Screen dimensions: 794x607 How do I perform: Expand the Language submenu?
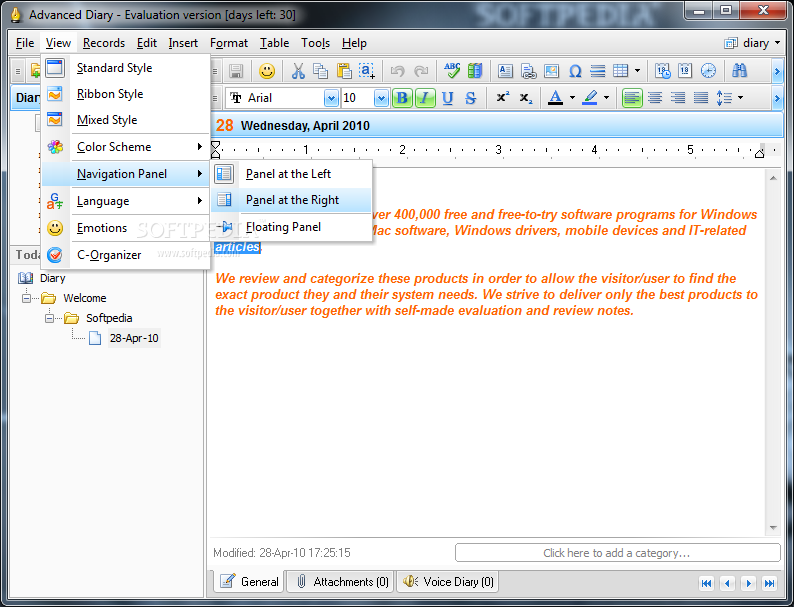(126, 201)
